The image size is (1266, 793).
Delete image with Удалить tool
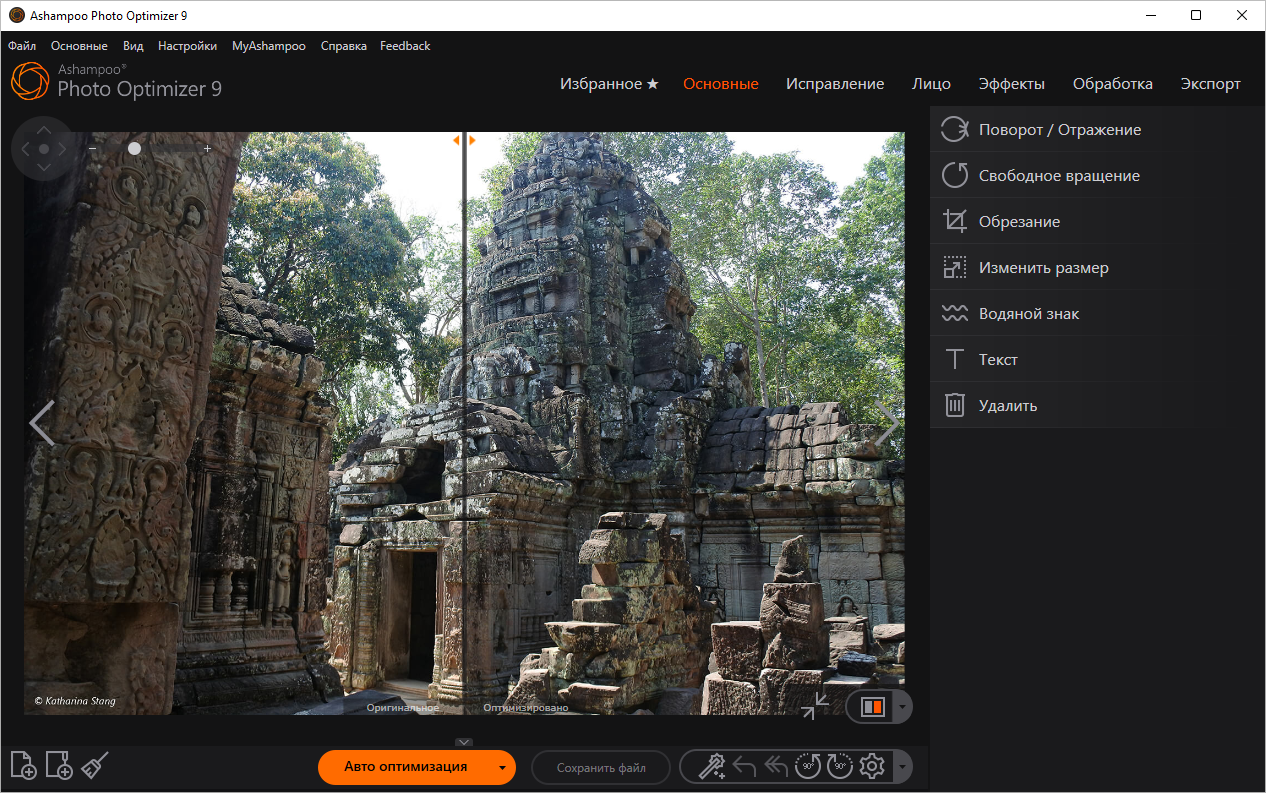point(1007,405)
